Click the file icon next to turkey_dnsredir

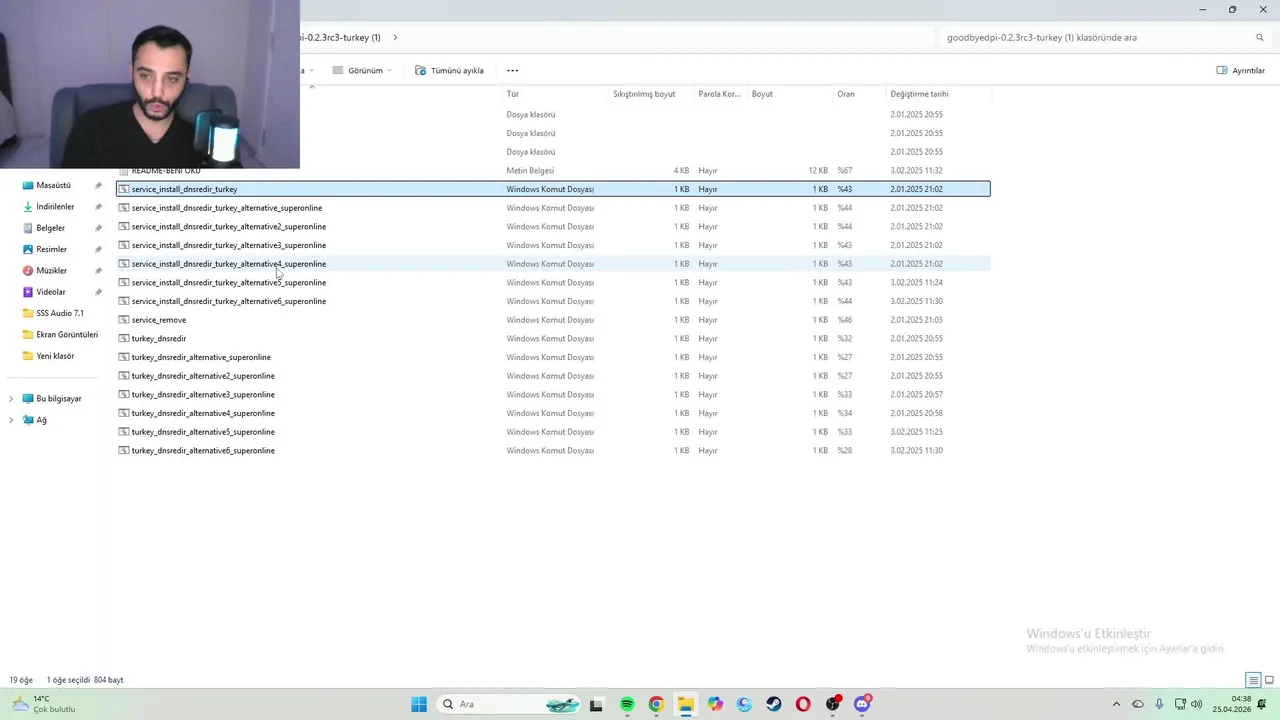pyautogui.click(x=124, y=338)
